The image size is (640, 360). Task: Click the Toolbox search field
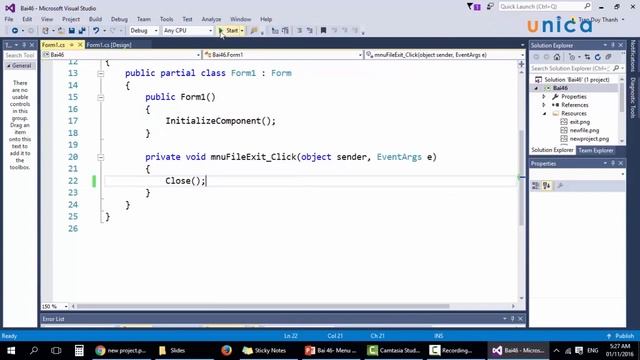20,55
